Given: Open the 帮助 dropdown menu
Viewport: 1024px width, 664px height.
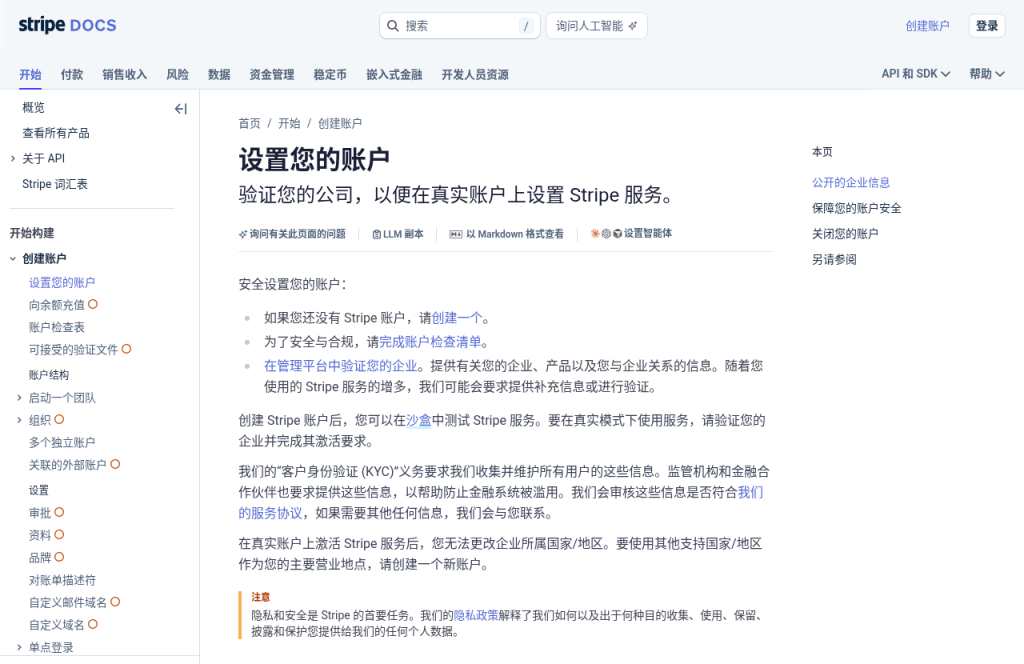Looking at the screenshot, I should coord(987,74).
